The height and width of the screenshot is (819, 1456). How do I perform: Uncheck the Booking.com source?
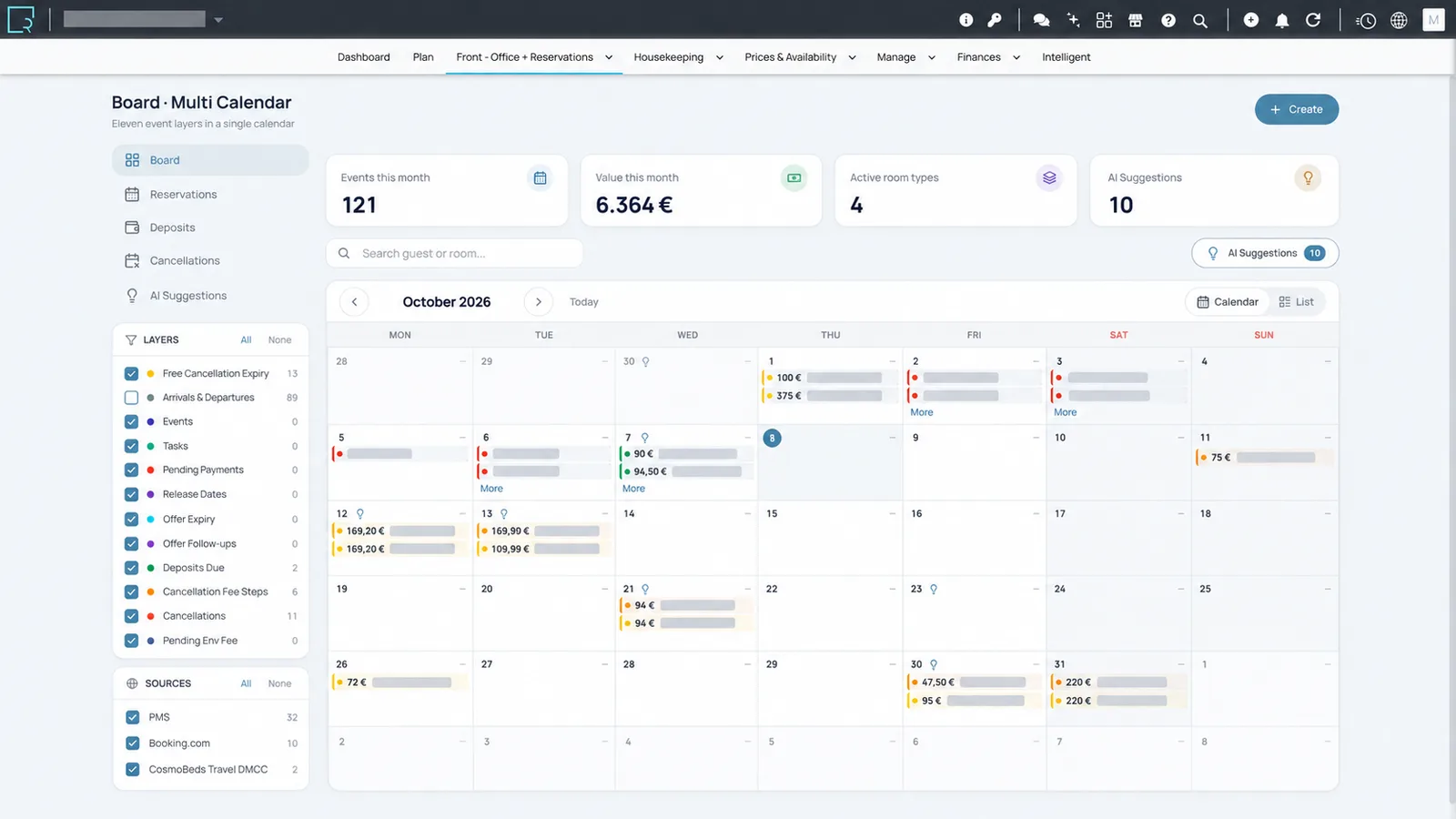pyautogui.click(x=133, y=743)
